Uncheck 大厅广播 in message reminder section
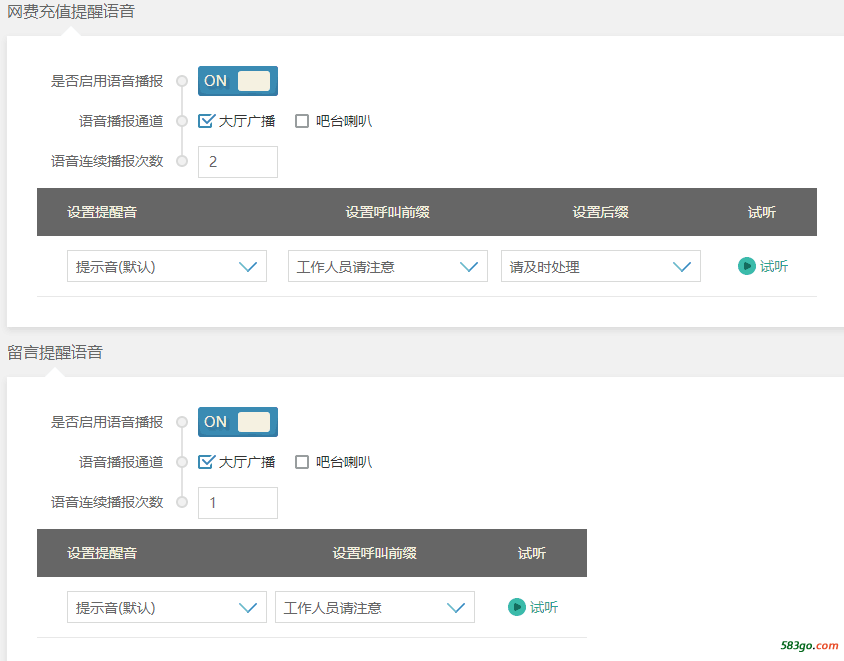844x661 pixels. point(206,462)
